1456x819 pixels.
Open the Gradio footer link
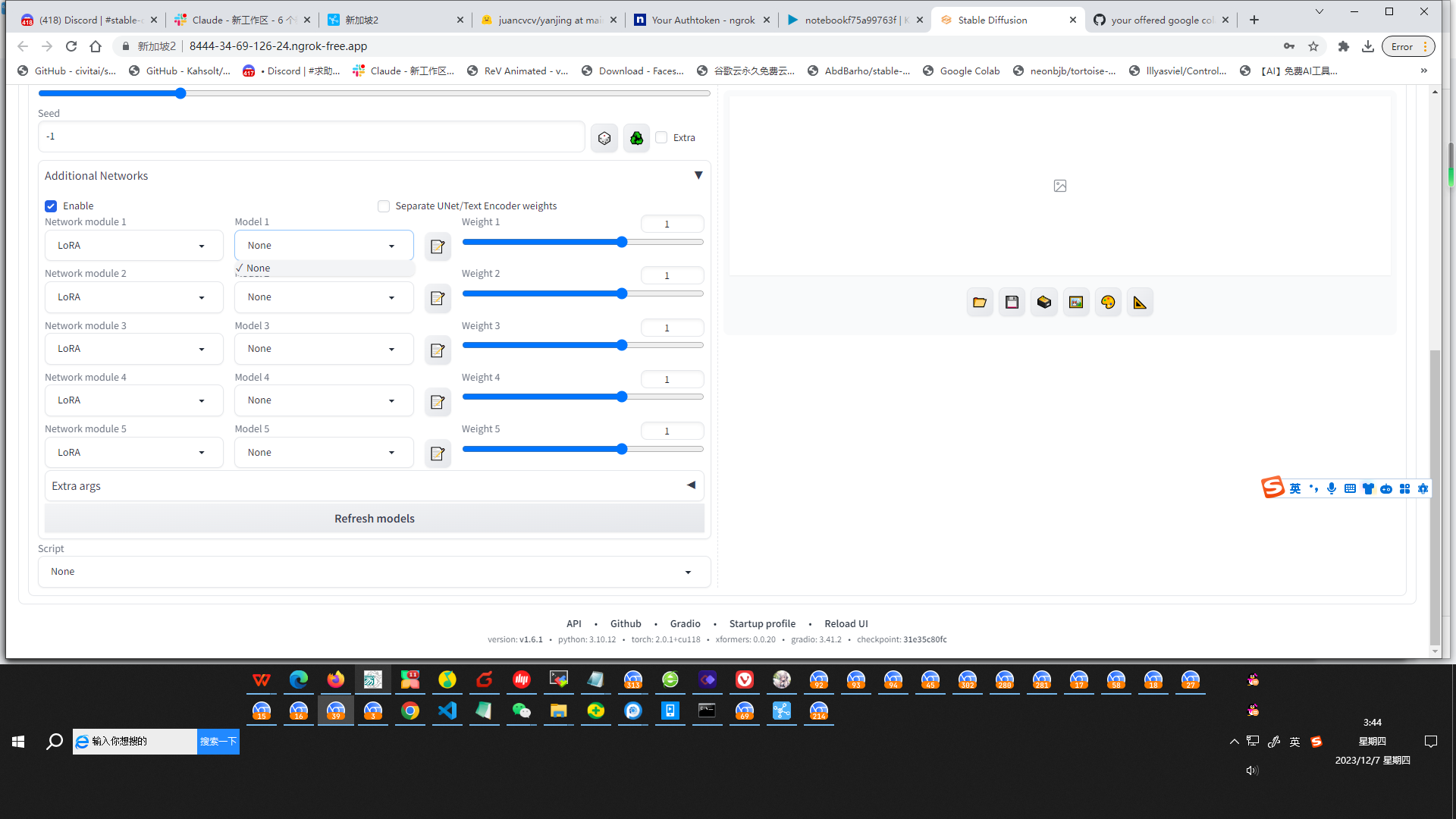685,623
